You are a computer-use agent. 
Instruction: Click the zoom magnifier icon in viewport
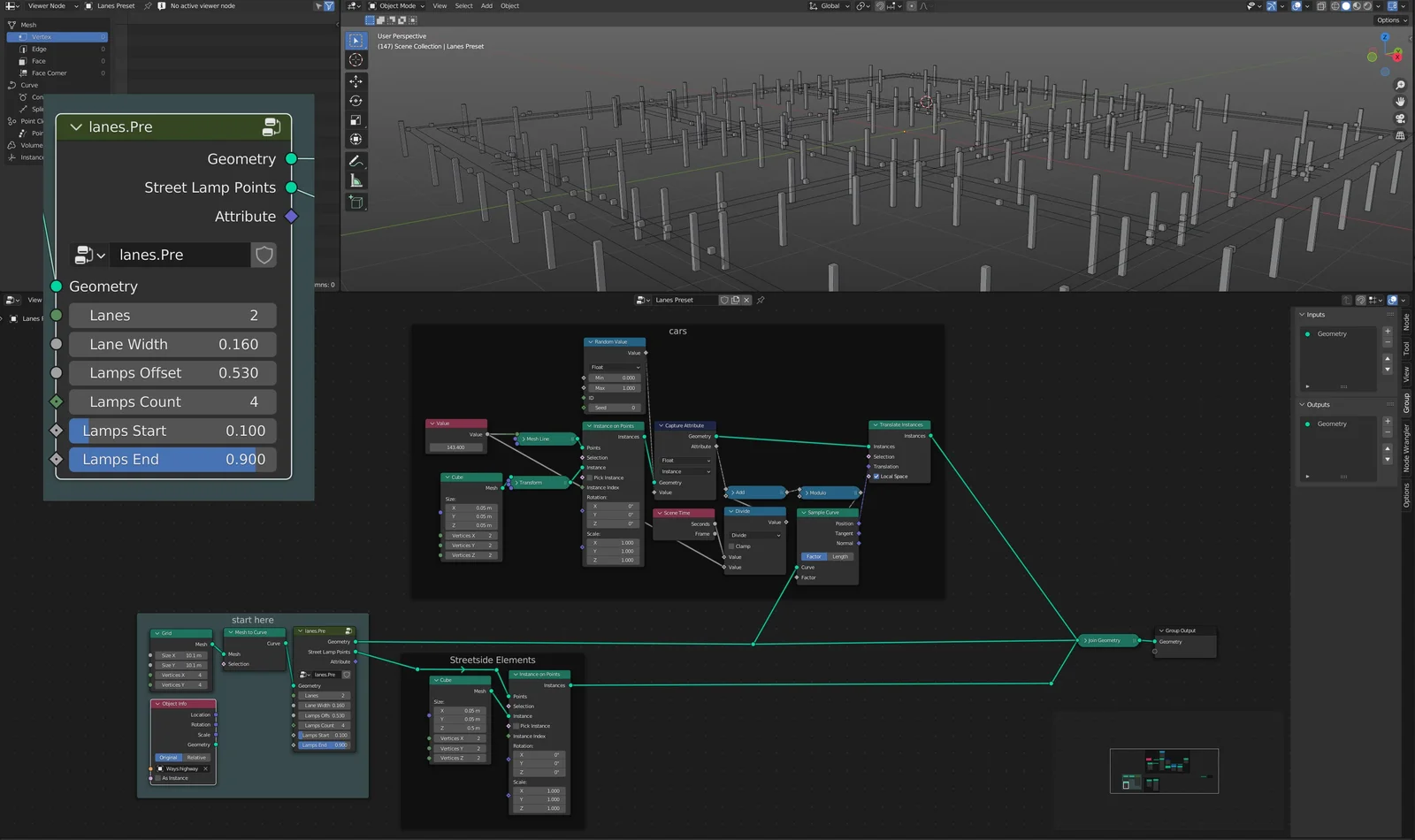pyautogui.click(x=1400, y=85)
